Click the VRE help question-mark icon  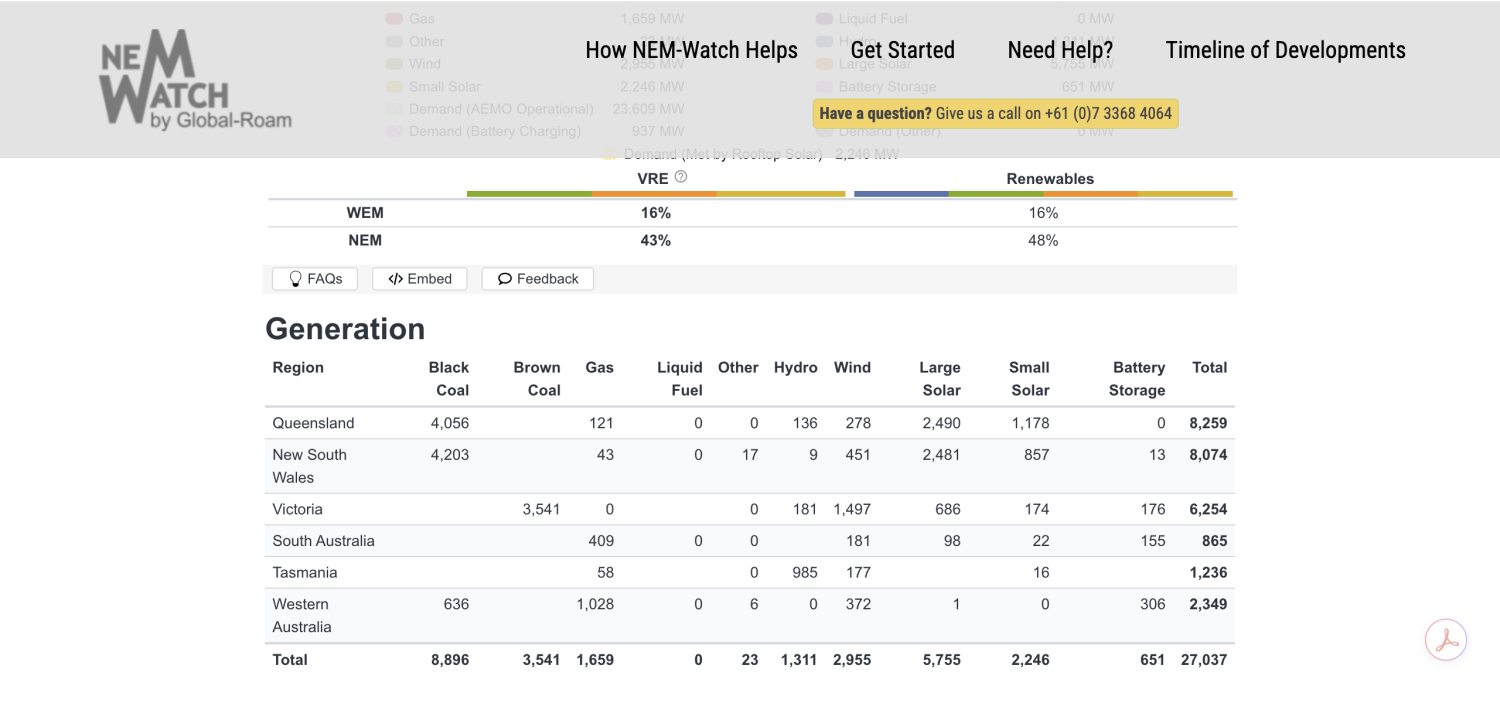click(681, 177)
